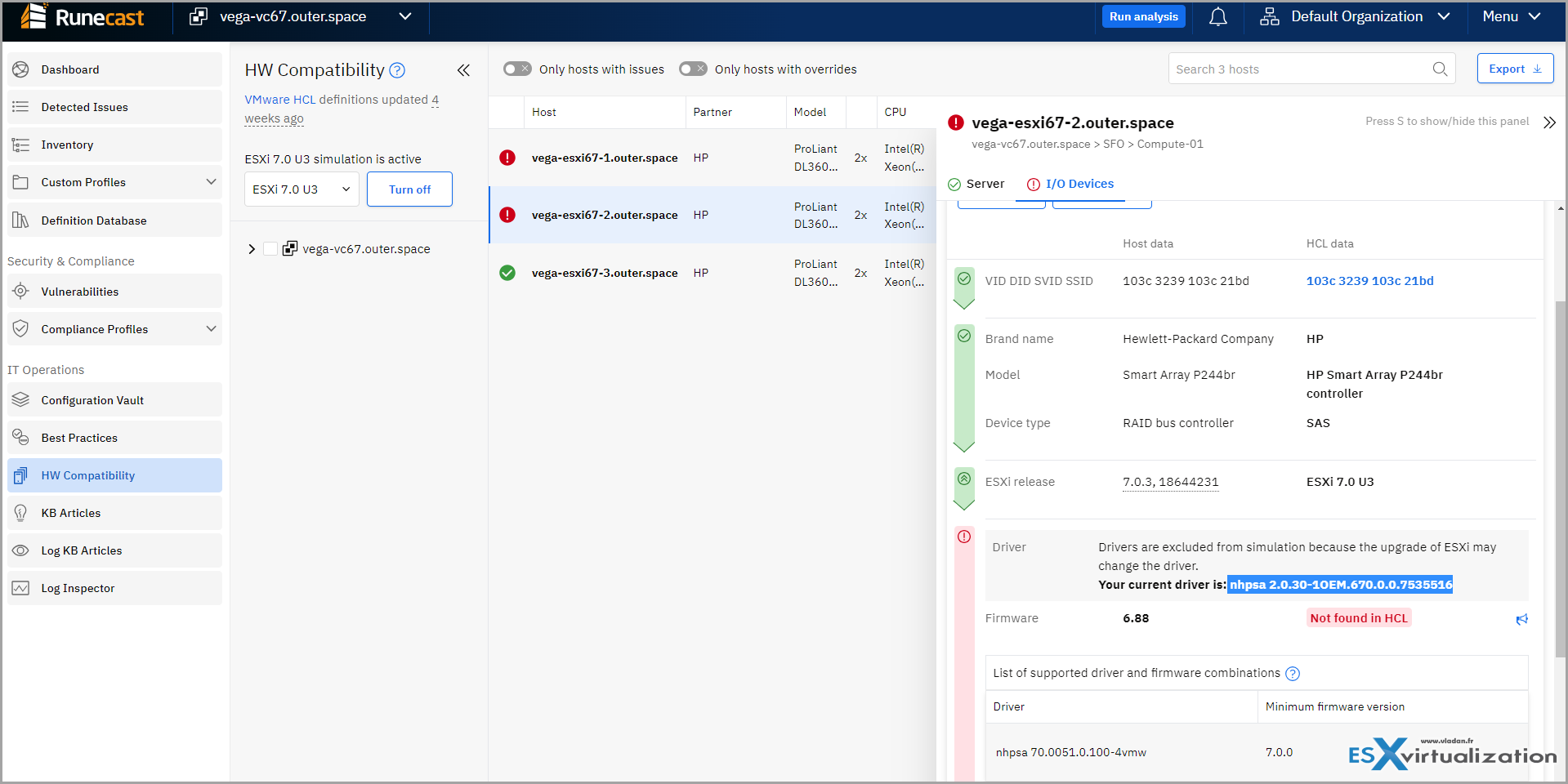Open the VMware HCL link
Viewport: 1568px width, 784px height.
(280, 100)
